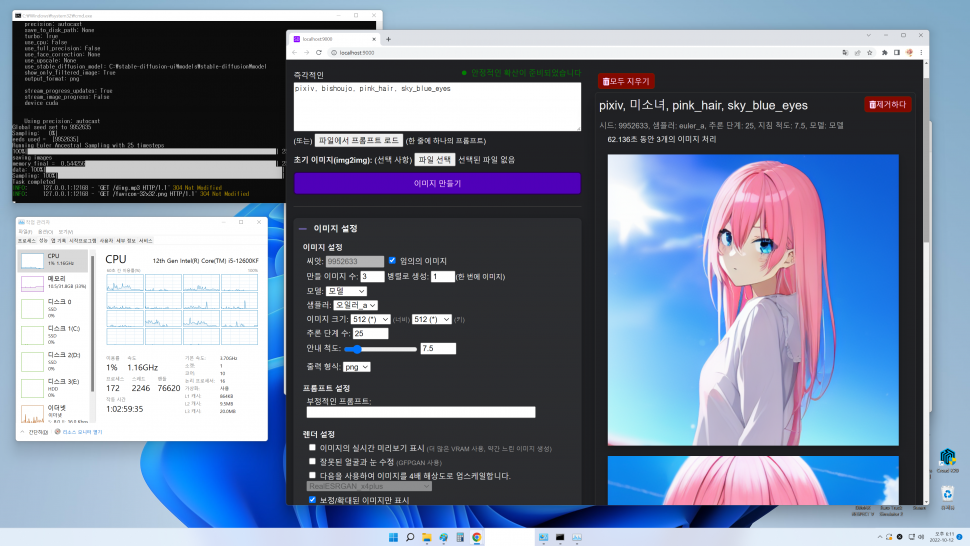The image size is (970, 546).
Task: Click the Calculator icon on the taskbar
Action: click(460, 537)
